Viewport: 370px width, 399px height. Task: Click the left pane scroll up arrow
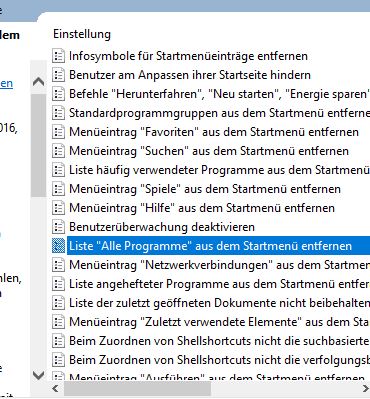[x=39, y=82]
